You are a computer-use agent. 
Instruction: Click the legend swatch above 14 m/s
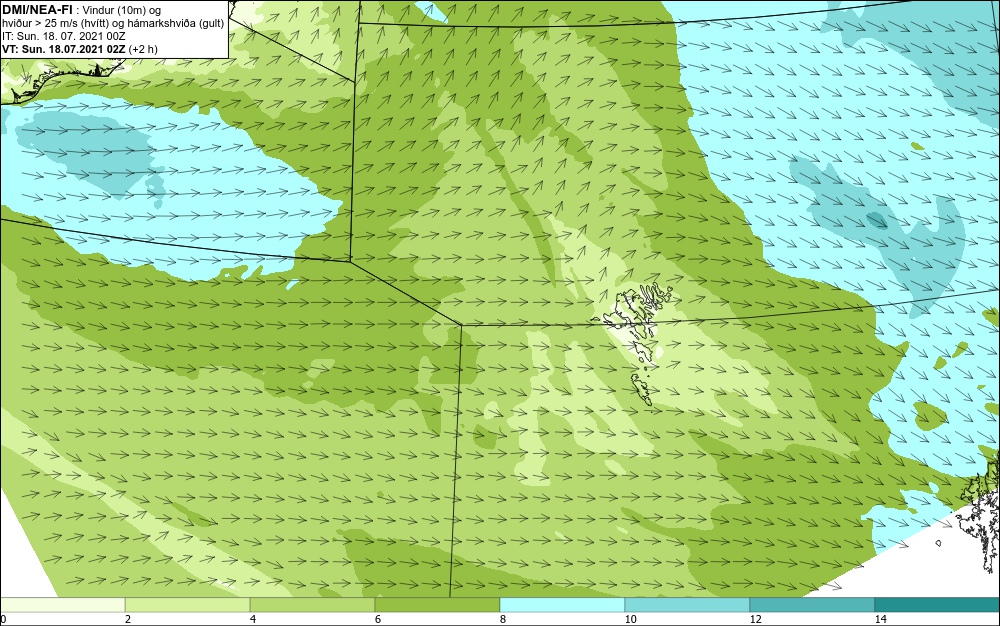pyautogui.click(x=938, y=605)
